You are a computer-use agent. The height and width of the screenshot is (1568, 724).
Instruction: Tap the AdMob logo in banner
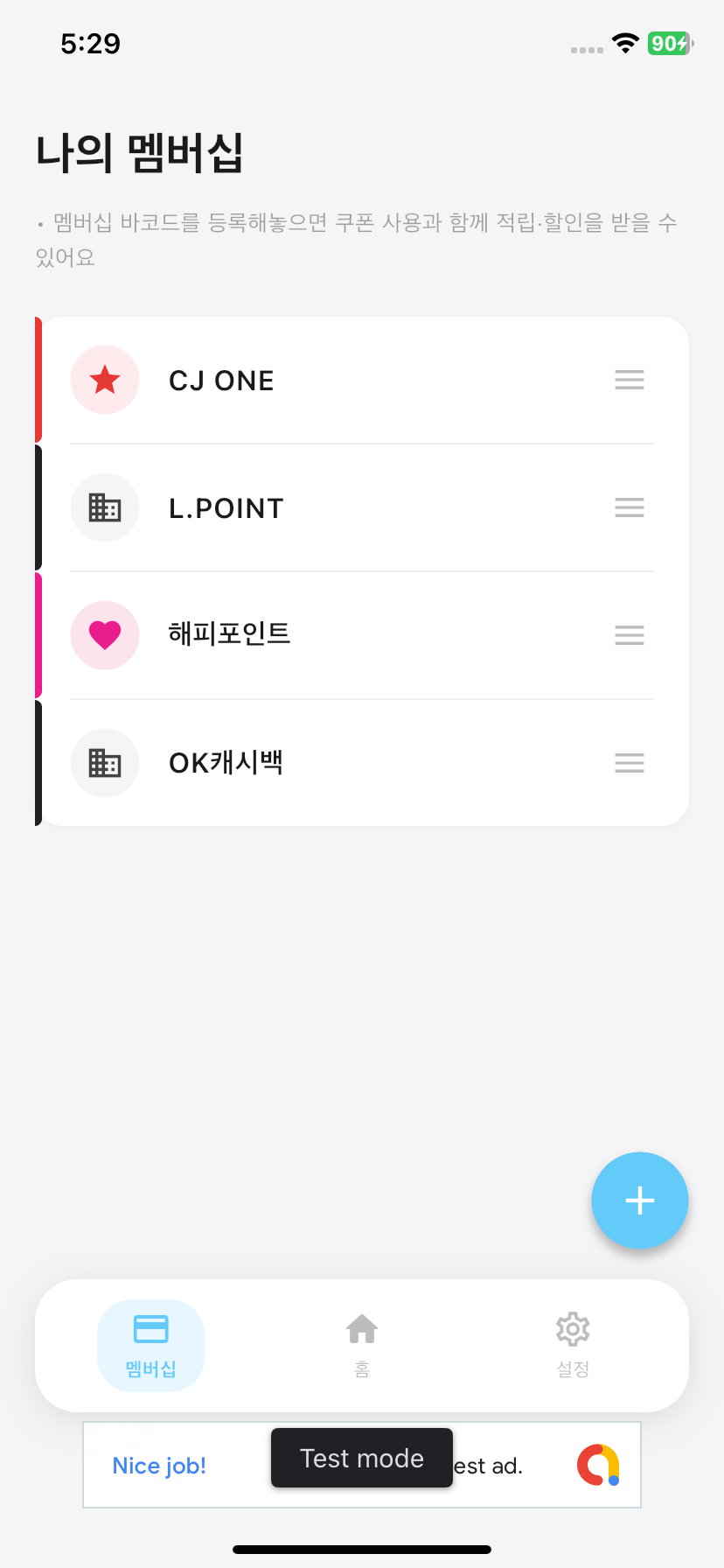click(598, 1465)
